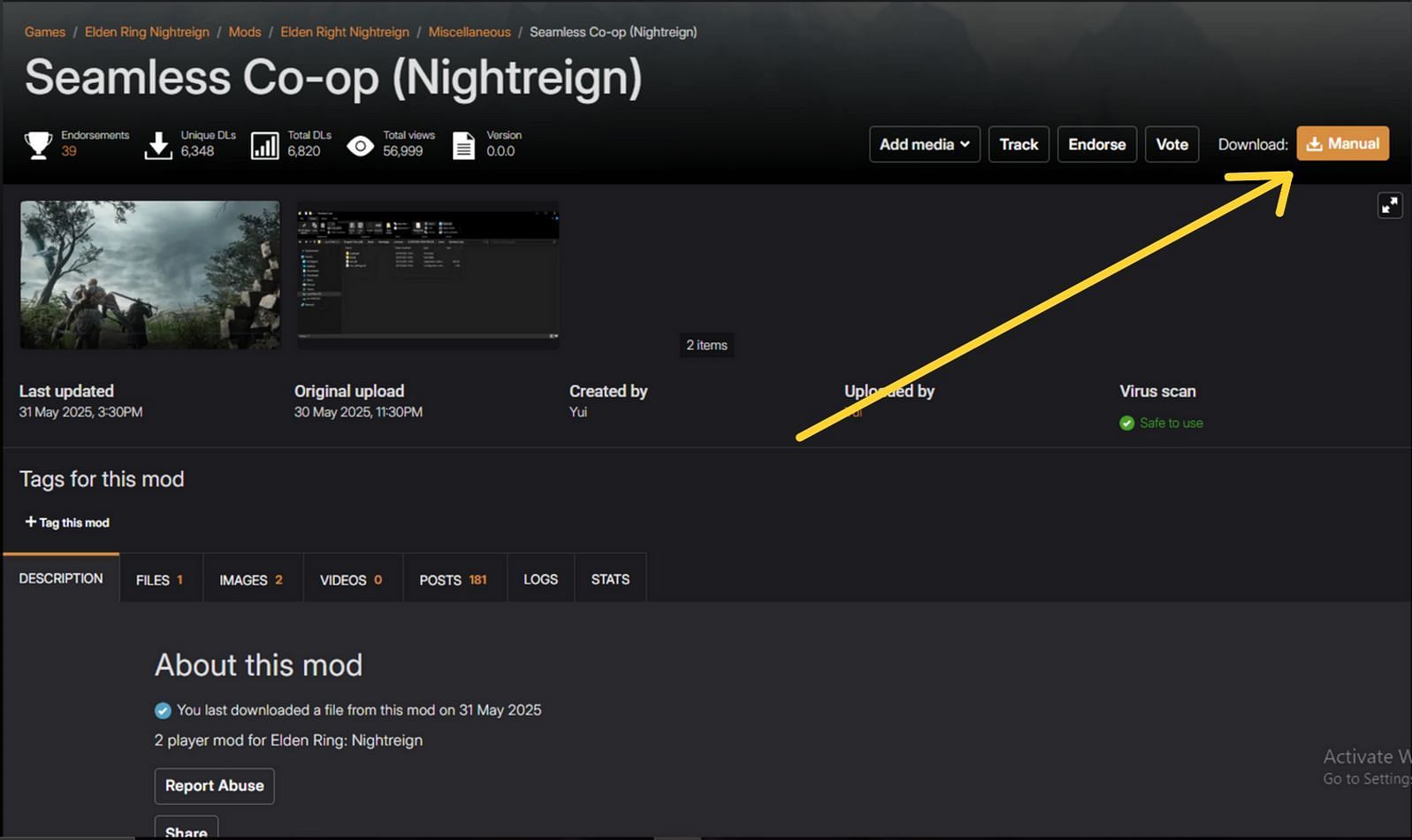This screenshot has width=1412, height=840.
Task: Click the 6,820 total downloads value
Action: coord(304,151)
